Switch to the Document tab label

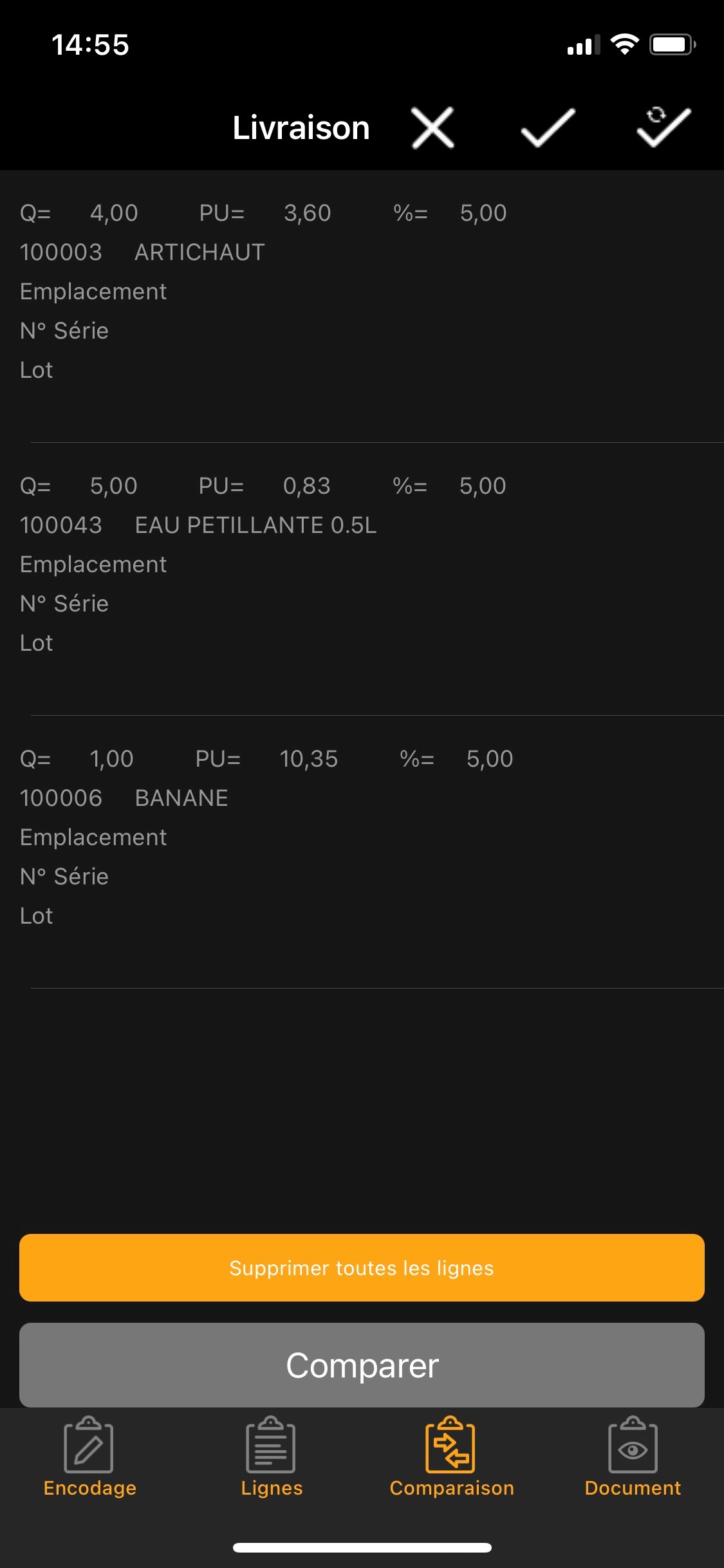coord(633,1488)
